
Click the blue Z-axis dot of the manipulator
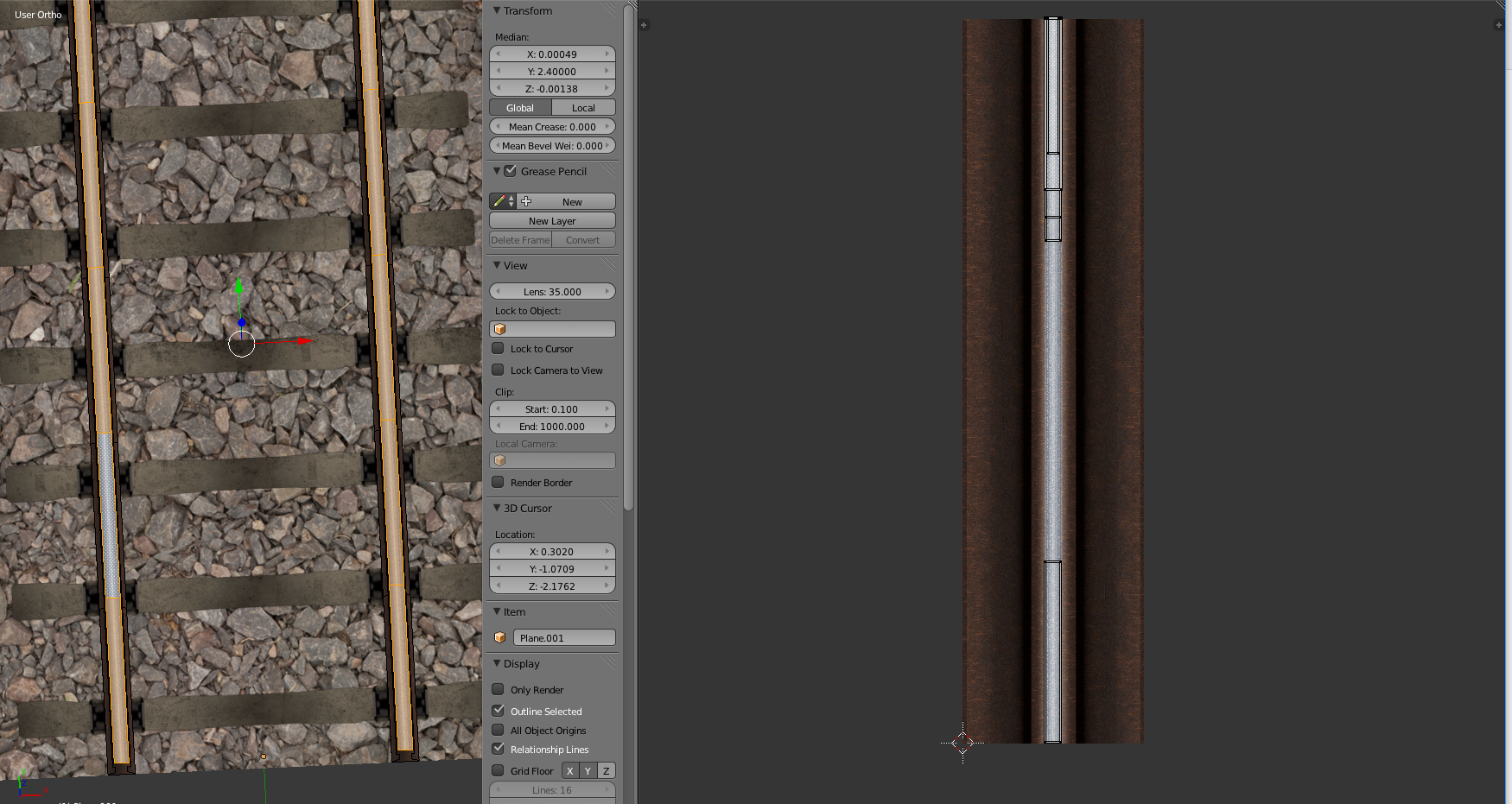242,323
